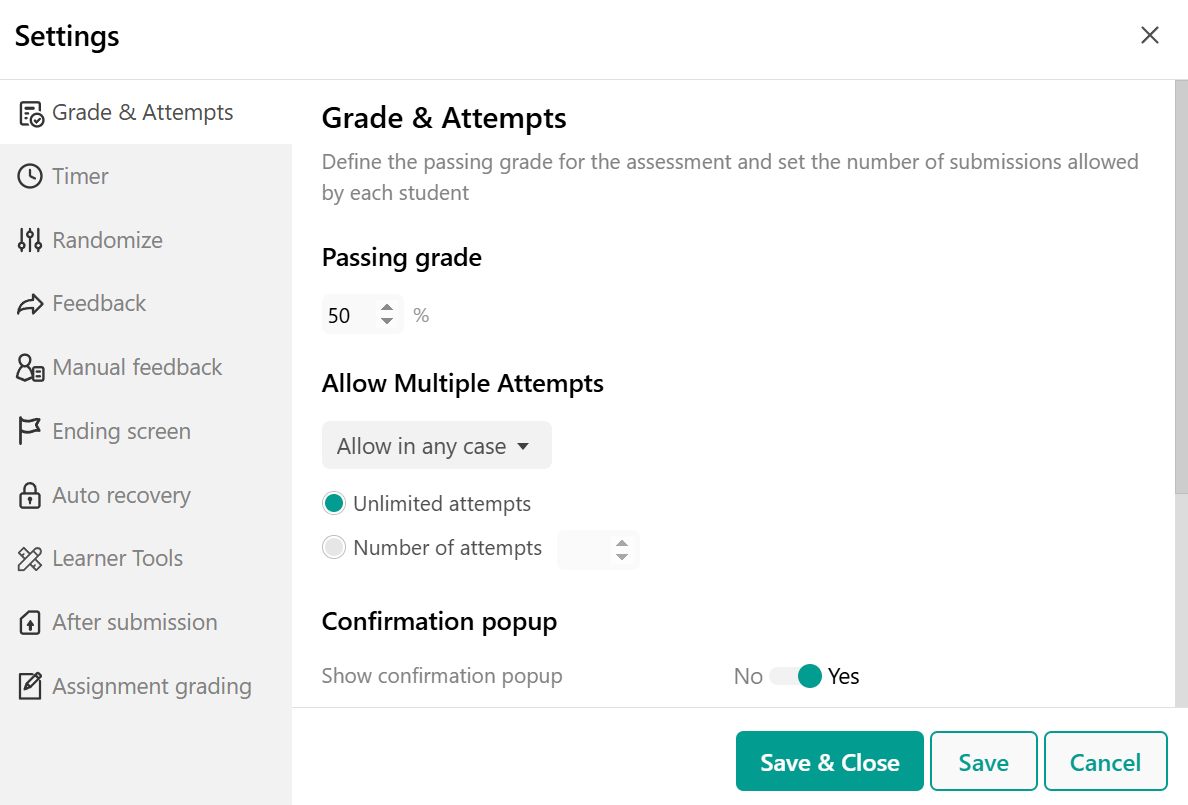Toggle the Show confirmation popup switch
The height and width of the screenshot is (805, 1188).
point(796,676)
